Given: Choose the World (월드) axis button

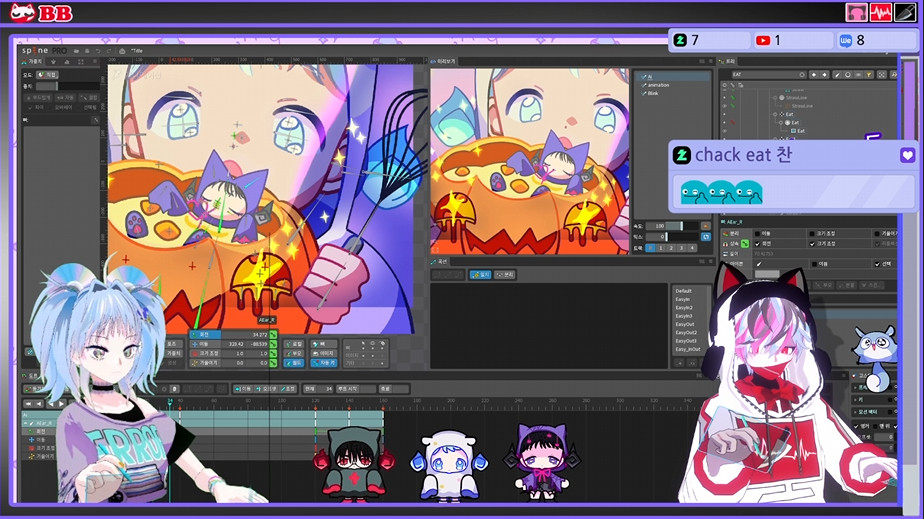Looking at the screenshot, I should coord(293,363).
